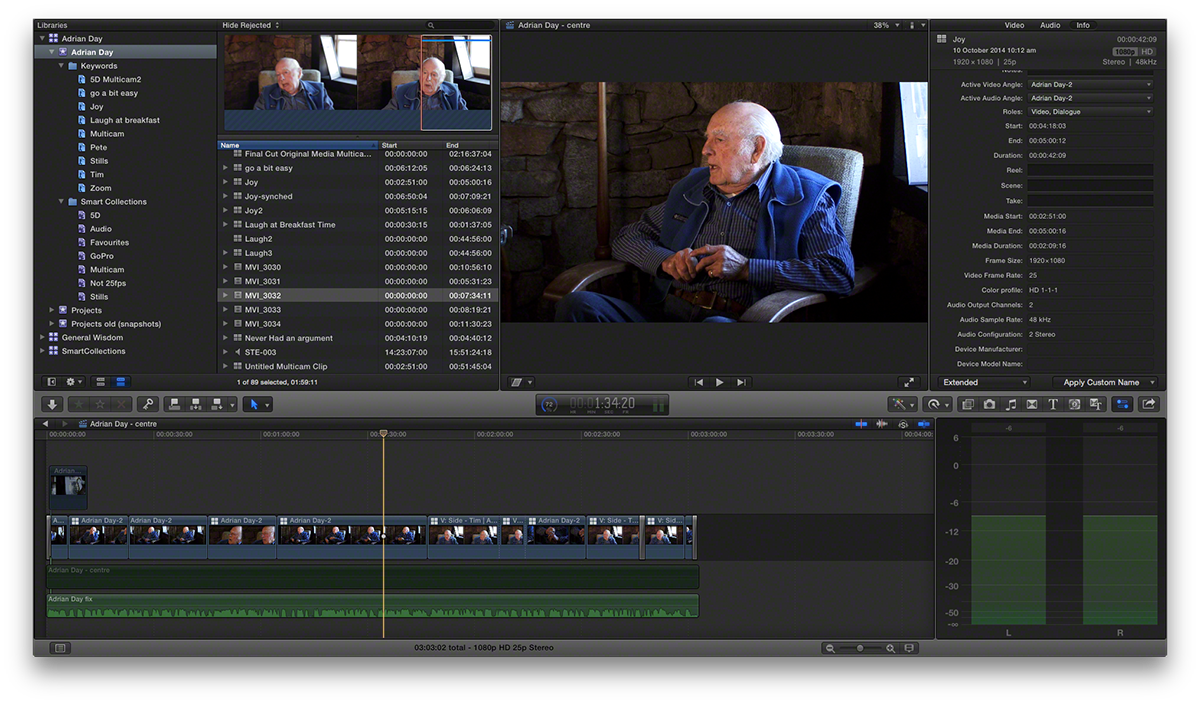Screen dimensions: 1200x704
Task: Click the Adrian Day fix audio clip
Action: click(372, 606)
